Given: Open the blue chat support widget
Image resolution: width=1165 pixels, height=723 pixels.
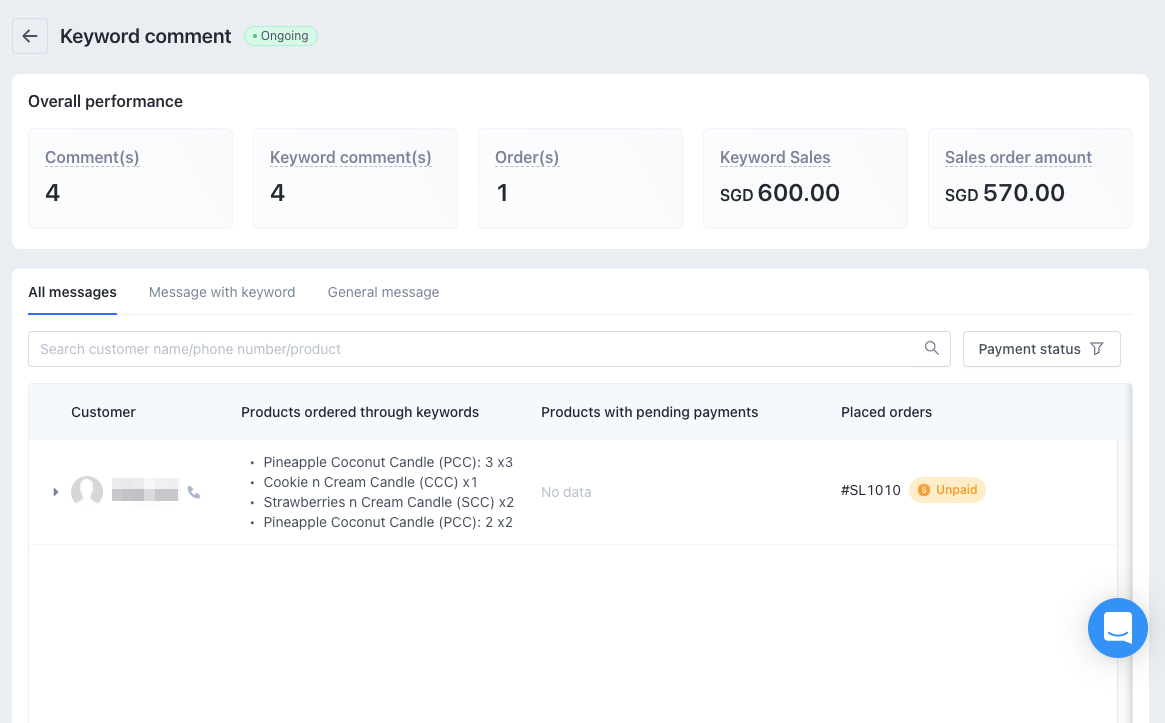Looking at the screenshot, I should tap(1117, 628).
